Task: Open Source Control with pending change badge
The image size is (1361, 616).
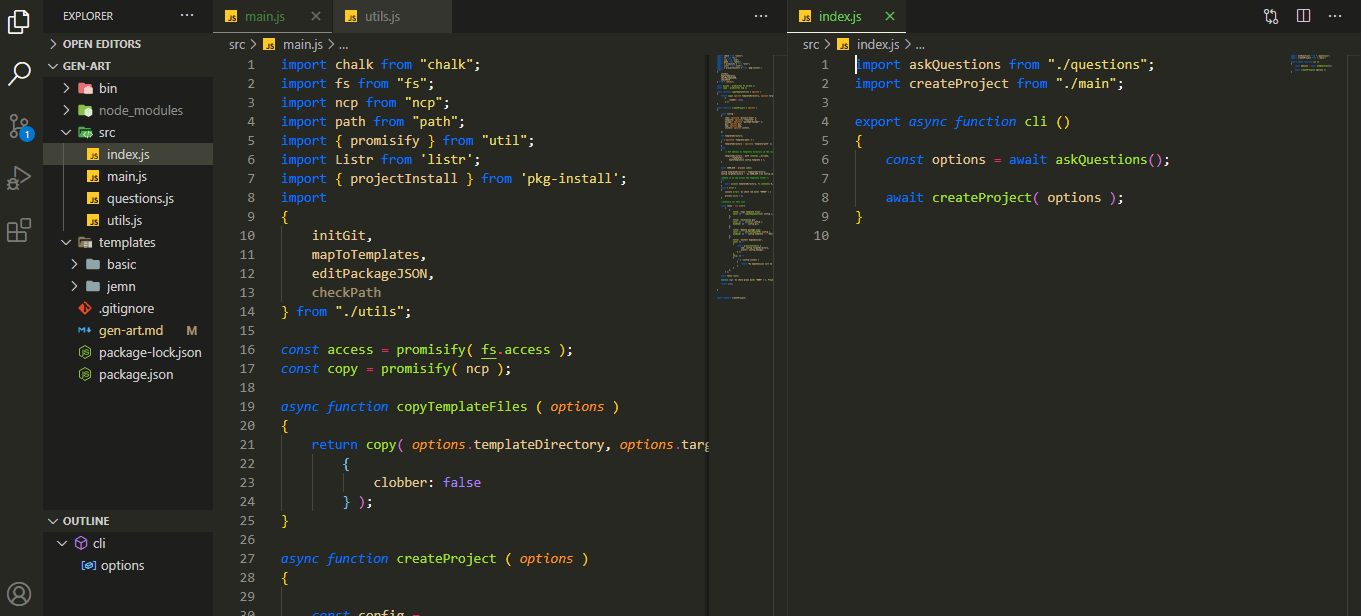Action: 20,127
